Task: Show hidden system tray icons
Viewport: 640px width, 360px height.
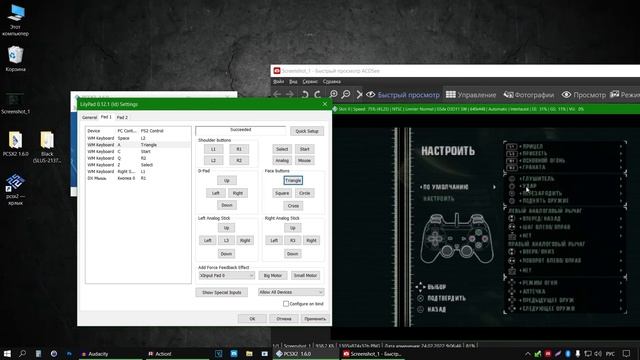Action: click(528, 353)
